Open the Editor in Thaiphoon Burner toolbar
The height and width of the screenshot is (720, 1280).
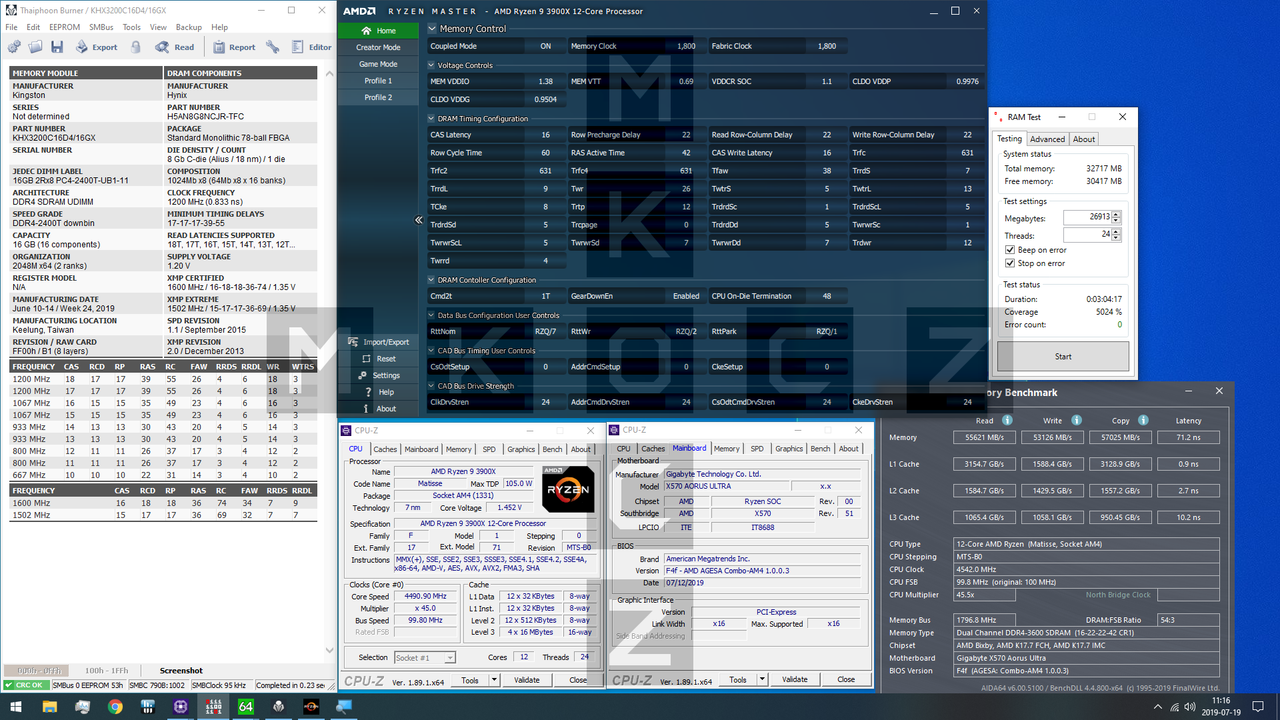310,47
